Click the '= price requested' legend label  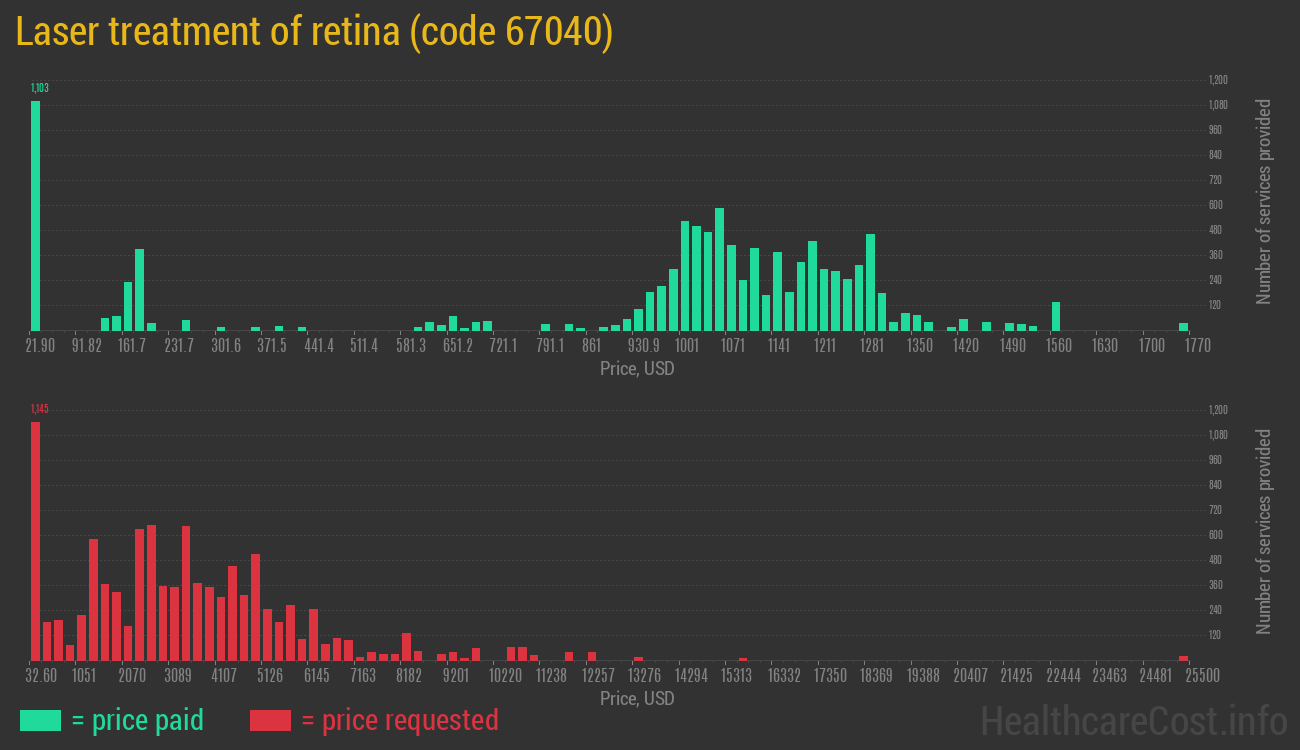(x=399, y=720)
